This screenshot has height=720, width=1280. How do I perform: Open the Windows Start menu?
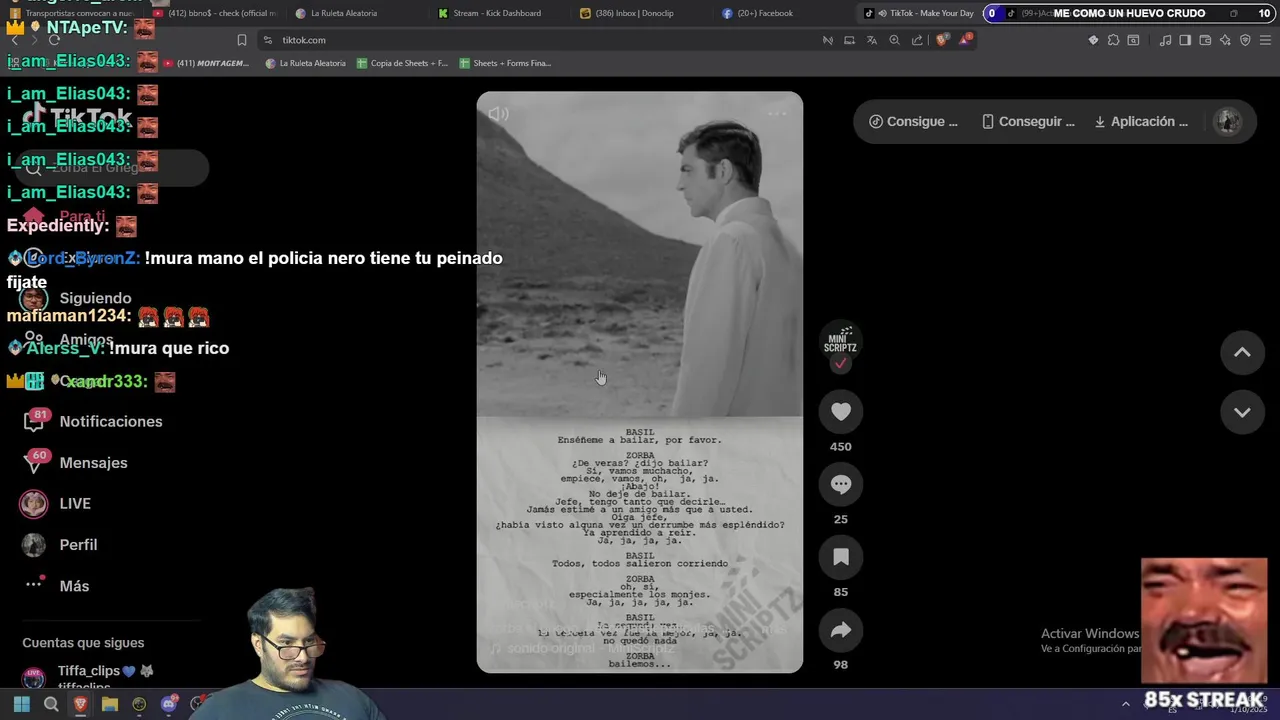(x=21, y=704)
